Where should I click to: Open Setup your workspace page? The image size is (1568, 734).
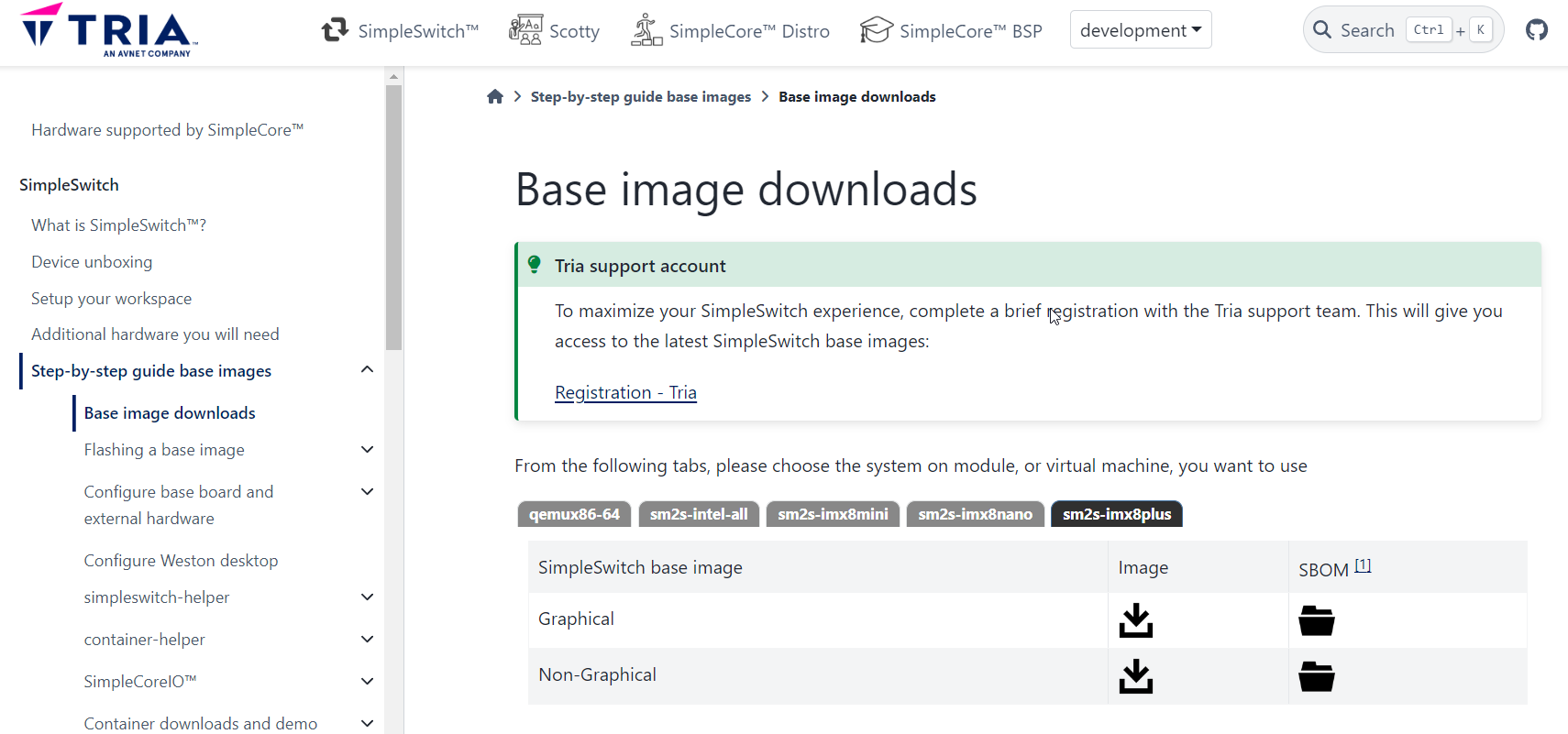[111, 299]
